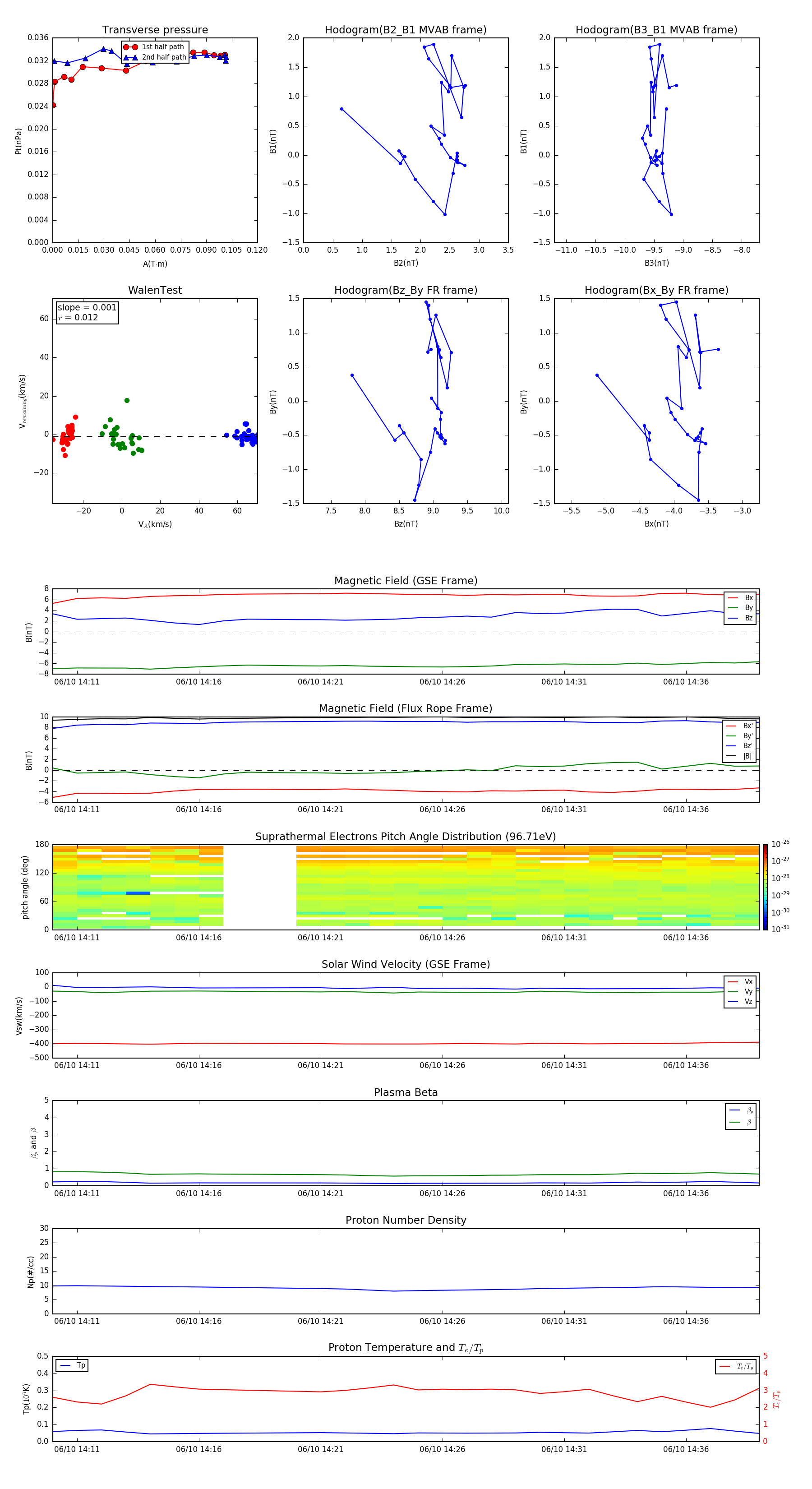Click the highest green point in WalenTest plot

click(127, 401)
